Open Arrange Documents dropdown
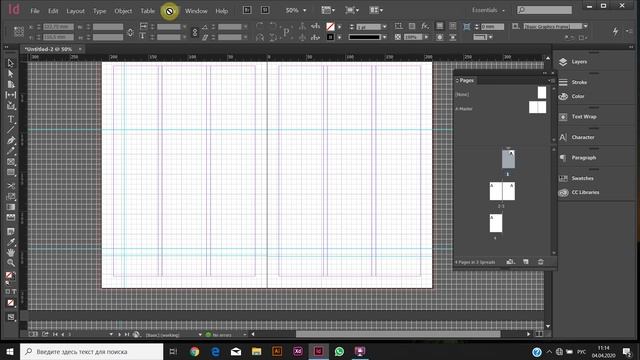 coord(376,10)
